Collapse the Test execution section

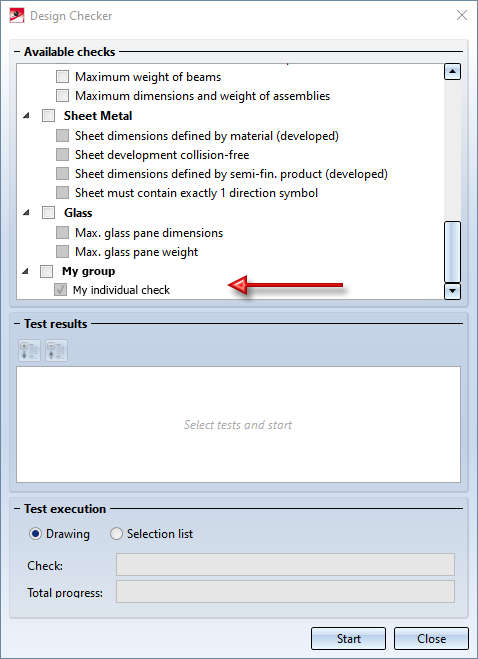click(18, 509)
